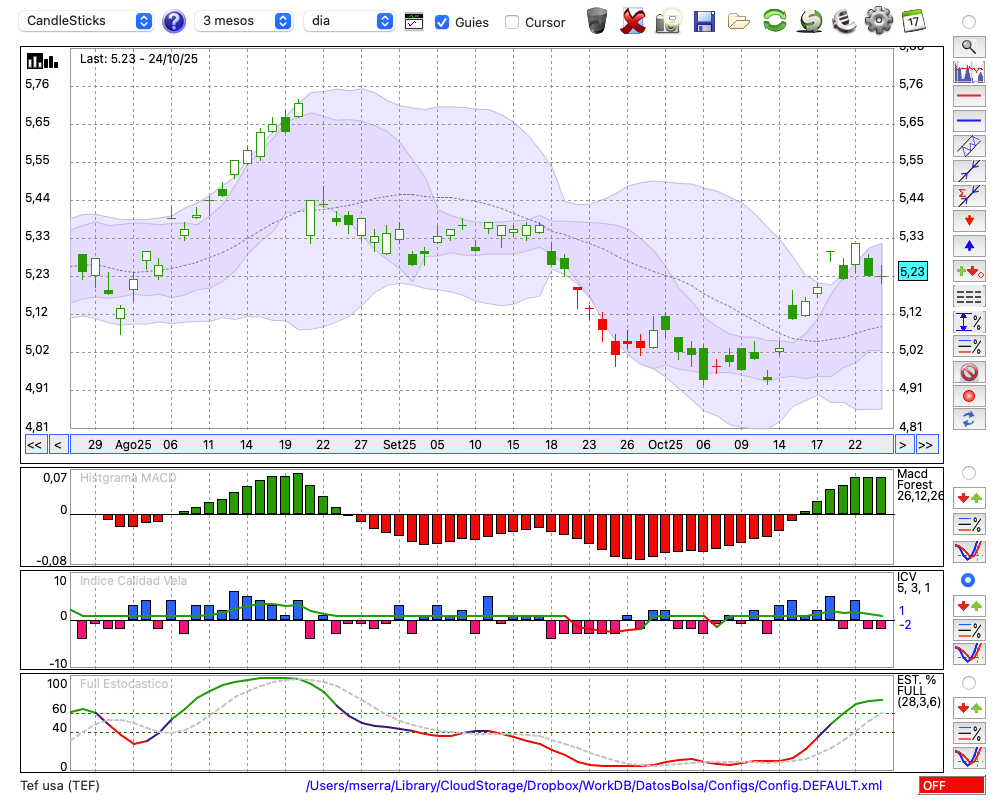This screenshot has width=1000, height=800.
Task: Open the CandleSticks chart type dropdown
Action: point(88,21)
